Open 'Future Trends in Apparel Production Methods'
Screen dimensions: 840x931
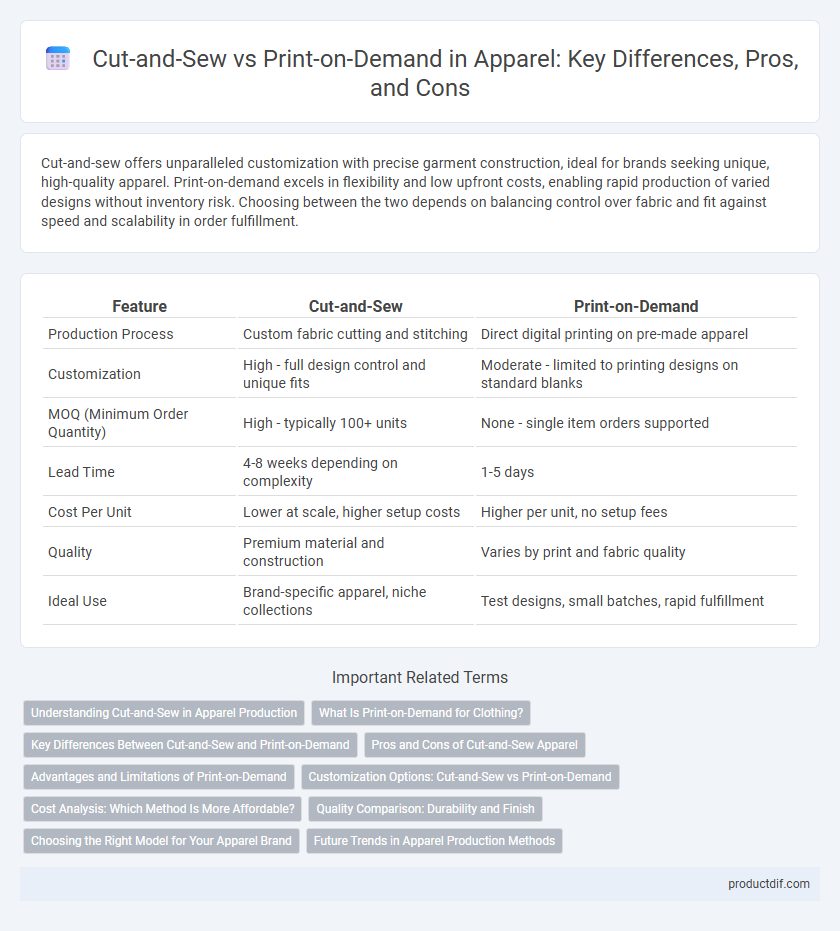point(435,841)
